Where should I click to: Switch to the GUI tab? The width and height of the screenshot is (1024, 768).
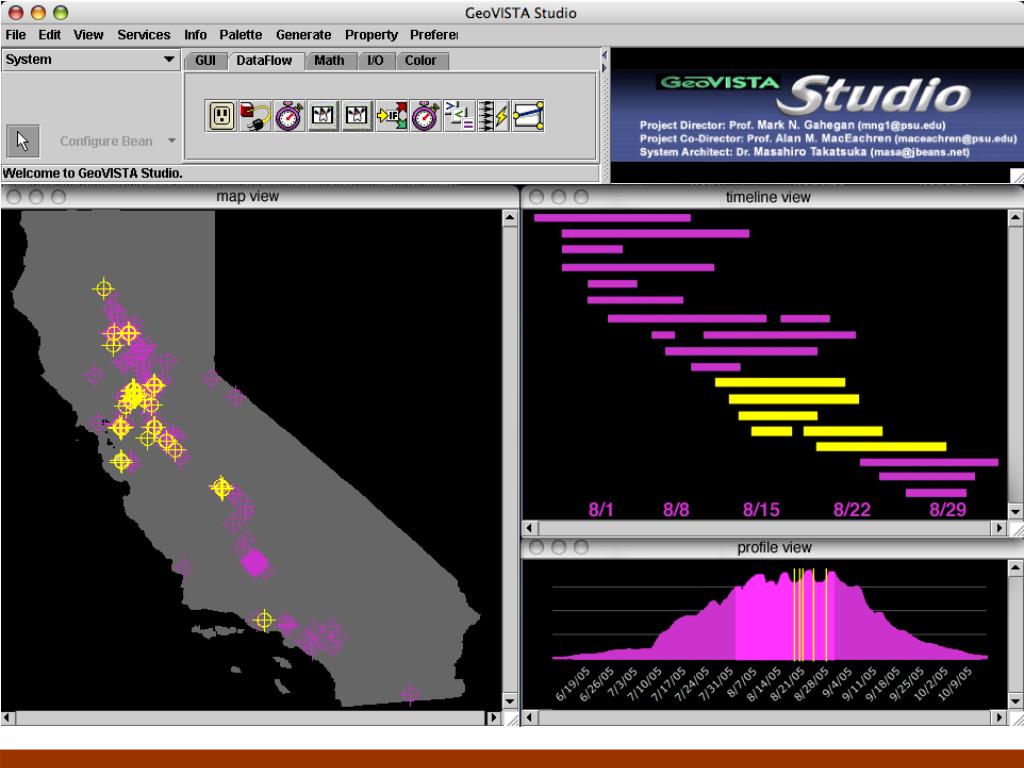click(x=205, y=61)
